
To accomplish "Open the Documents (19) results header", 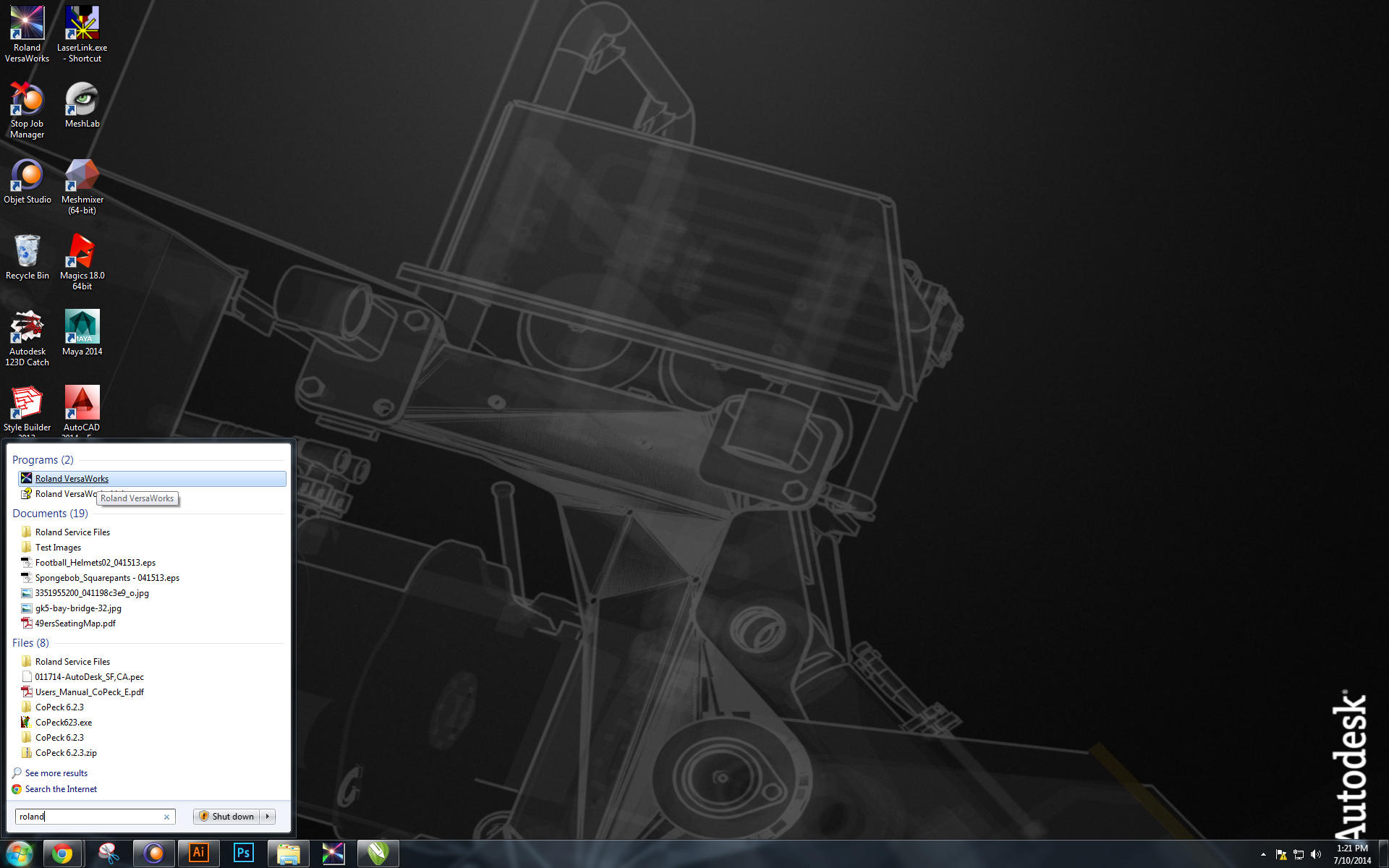I will coord(50,514).
